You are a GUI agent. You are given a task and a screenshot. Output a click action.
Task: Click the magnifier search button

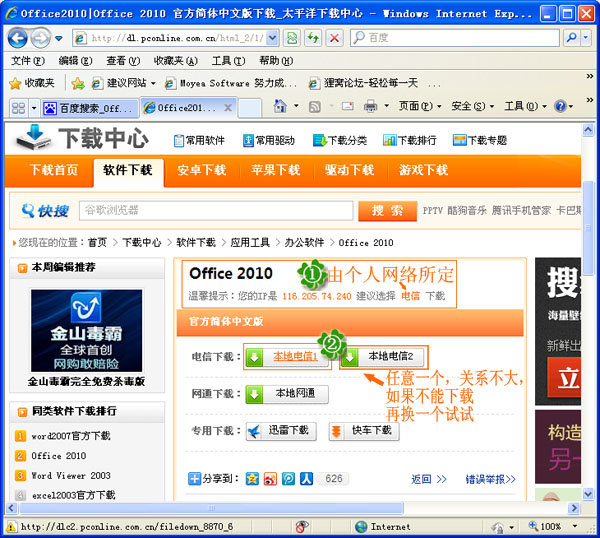(571, 38)
